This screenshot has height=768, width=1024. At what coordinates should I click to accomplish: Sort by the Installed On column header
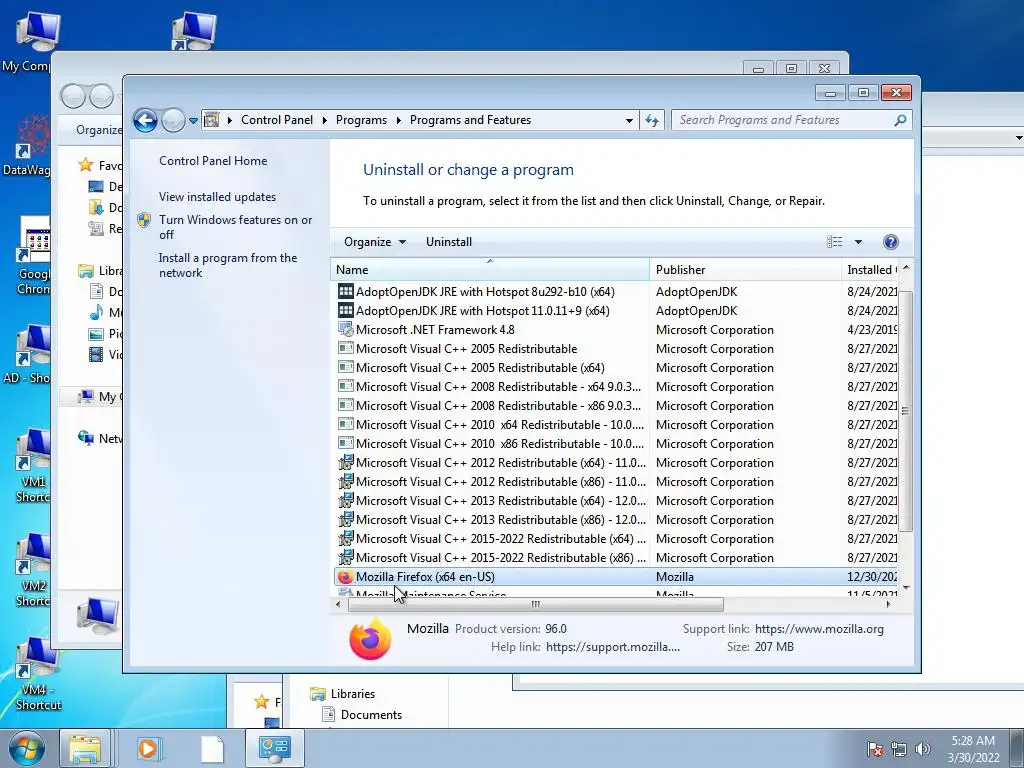tap(871, 270)
